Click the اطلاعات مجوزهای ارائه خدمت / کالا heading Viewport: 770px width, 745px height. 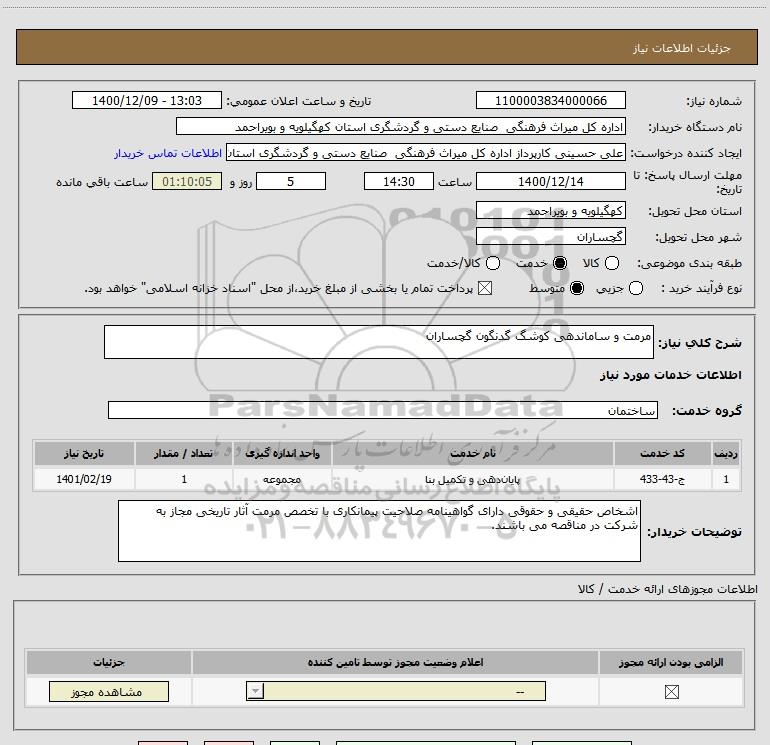pyautogui.click(x=668, y=588)
